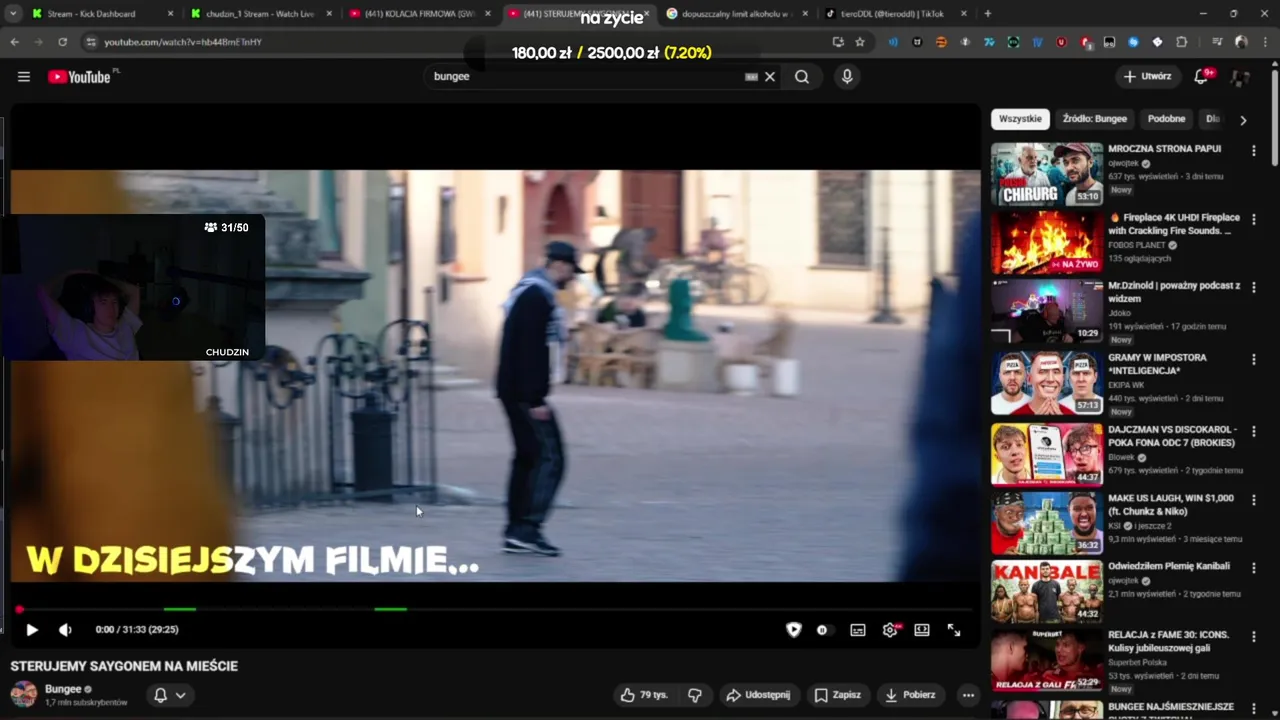Open the Chrome profile avatar
Viewport: 1280px width, 720px height.
click(1241, 42)
